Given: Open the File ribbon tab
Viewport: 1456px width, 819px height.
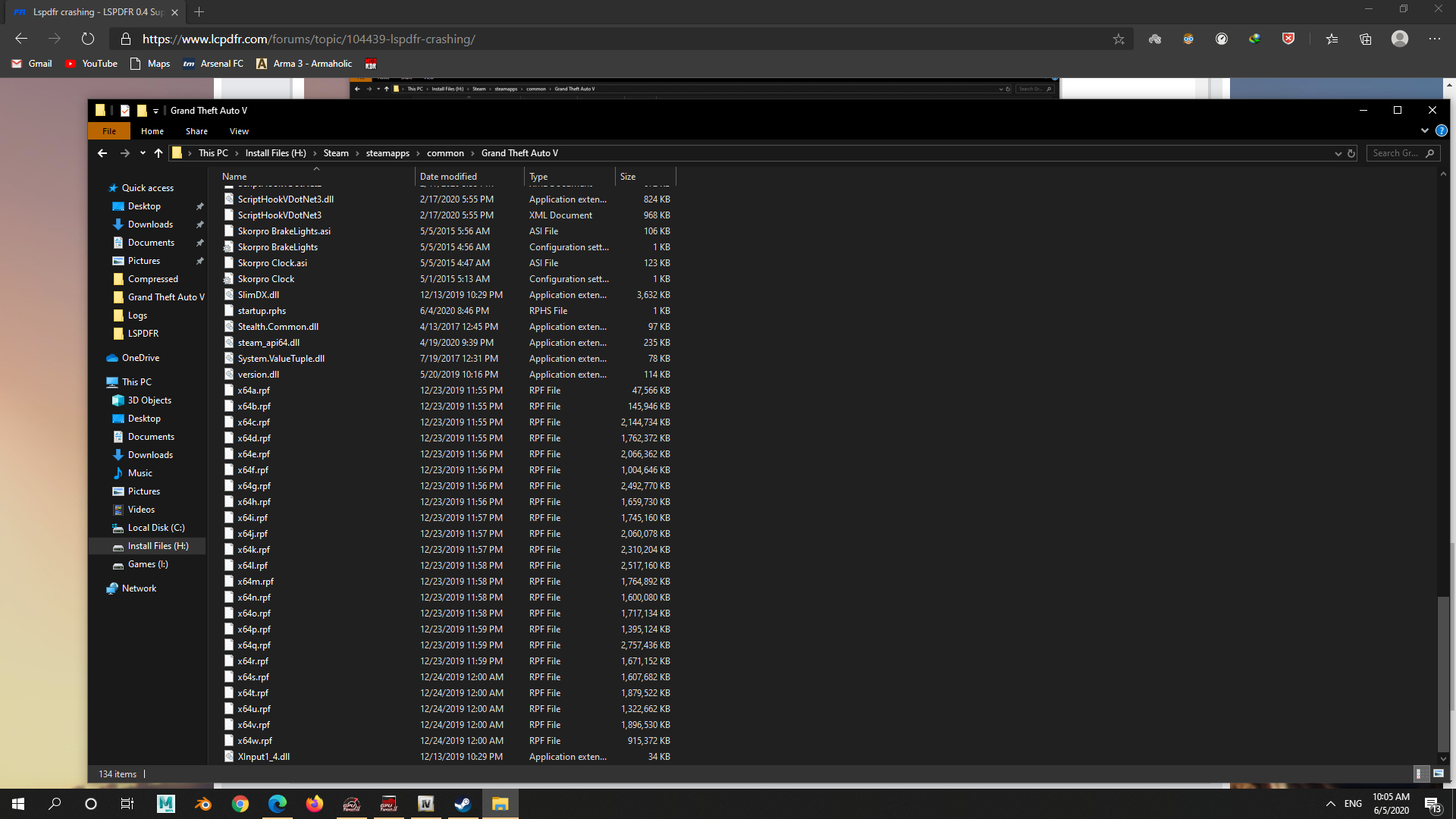Looking at the screenshot, I should click(109, 131).
